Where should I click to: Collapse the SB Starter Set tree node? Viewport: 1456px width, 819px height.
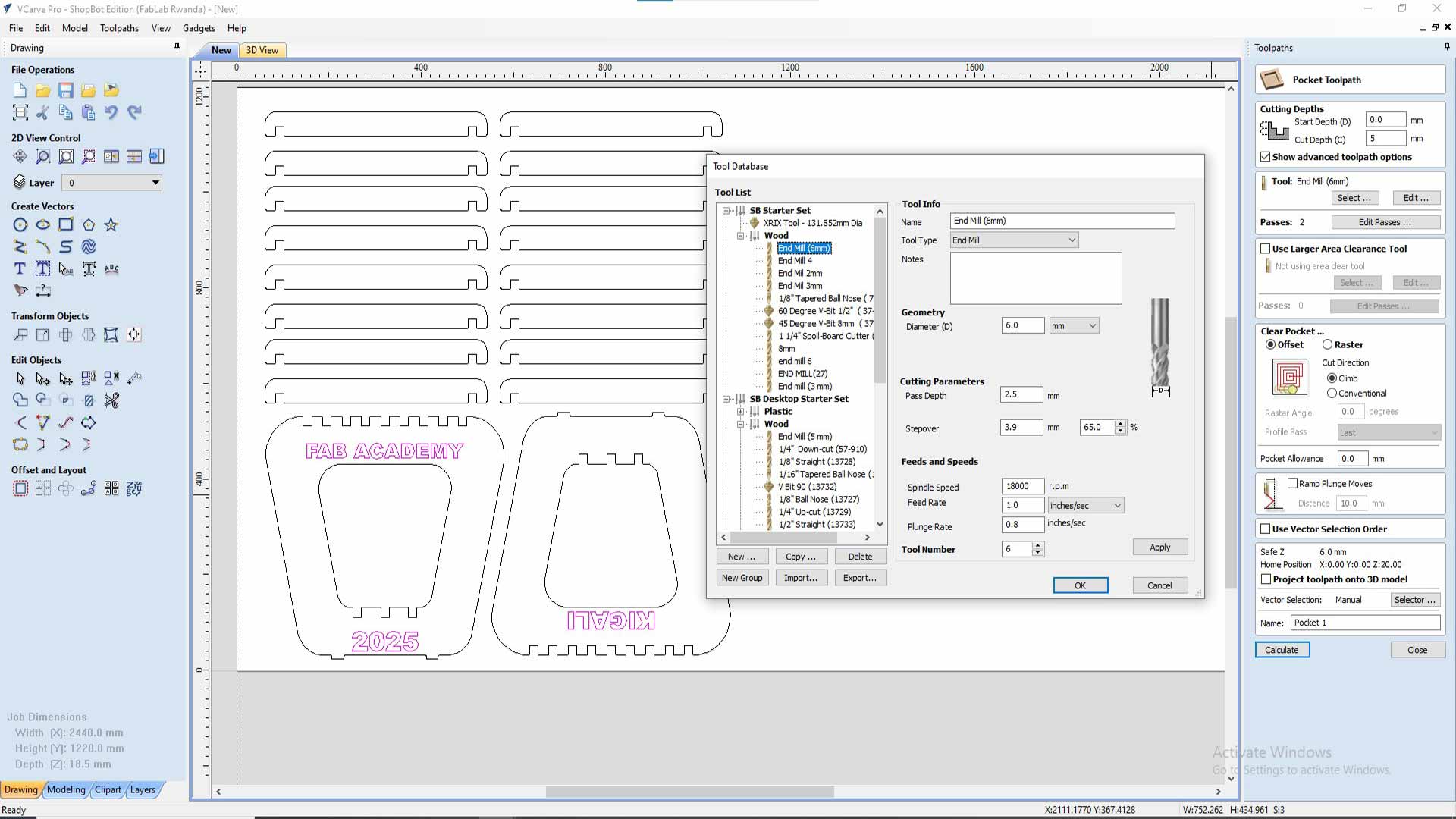pos(726,211)
